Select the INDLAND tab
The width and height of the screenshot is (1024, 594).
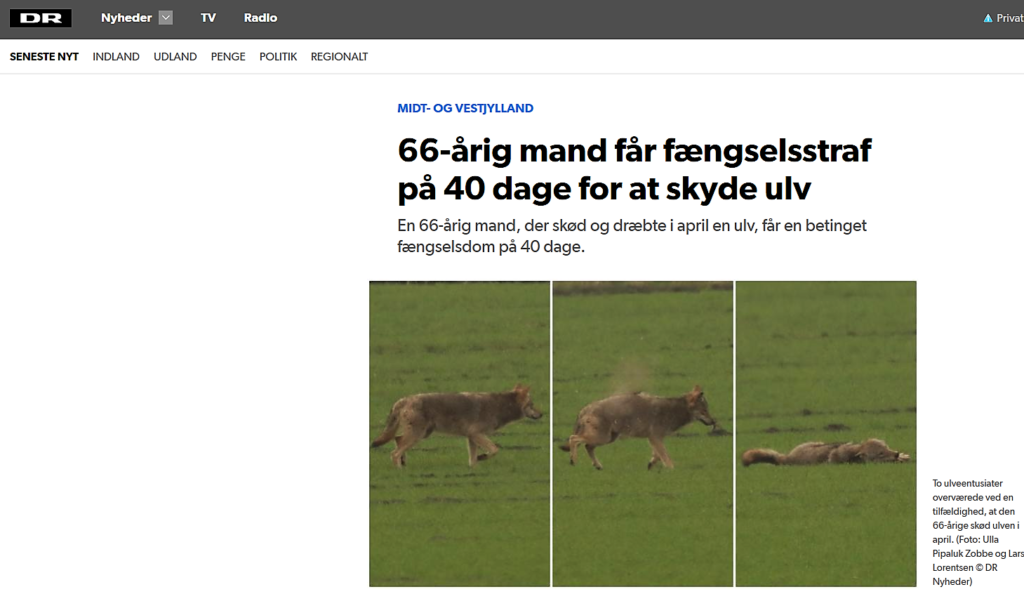tap(116, 57)
